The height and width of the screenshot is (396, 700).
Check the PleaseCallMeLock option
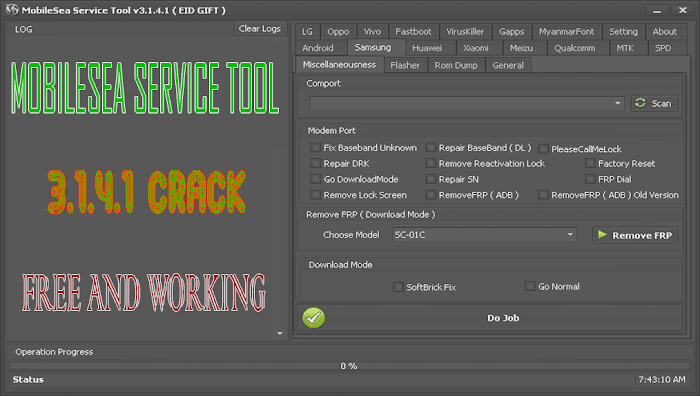(x=543, y=149)
